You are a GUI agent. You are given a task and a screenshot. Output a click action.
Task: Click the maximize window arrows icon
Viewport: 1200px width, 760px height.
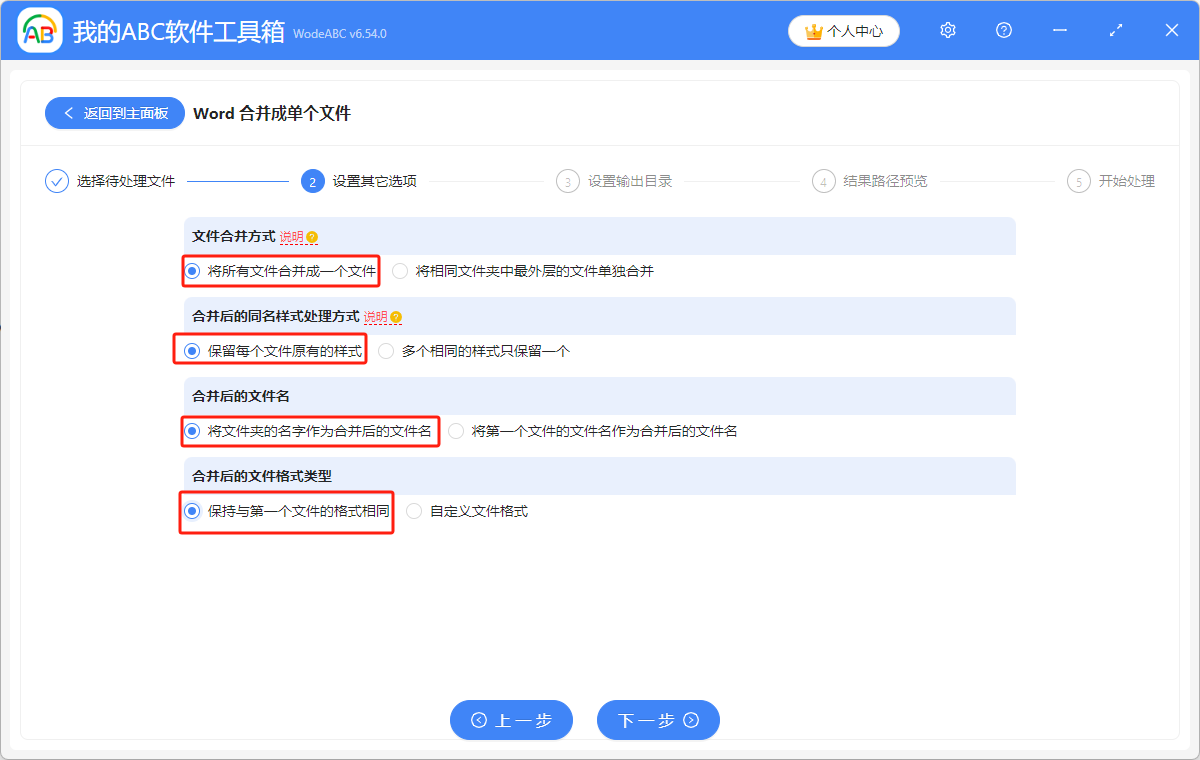tap(1116, 31)
